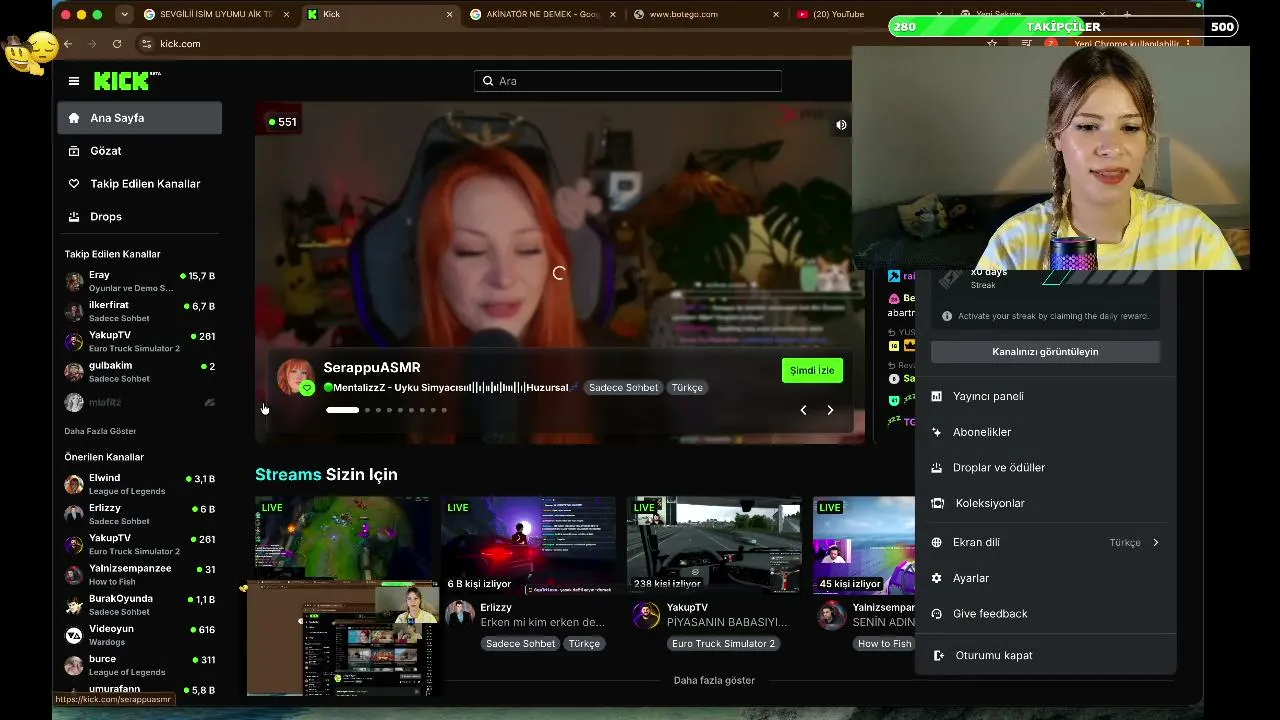This screenshot has width=1280, height=720.
Task: Click the Abonelikler sparkle icon
Action: [937, 432]
